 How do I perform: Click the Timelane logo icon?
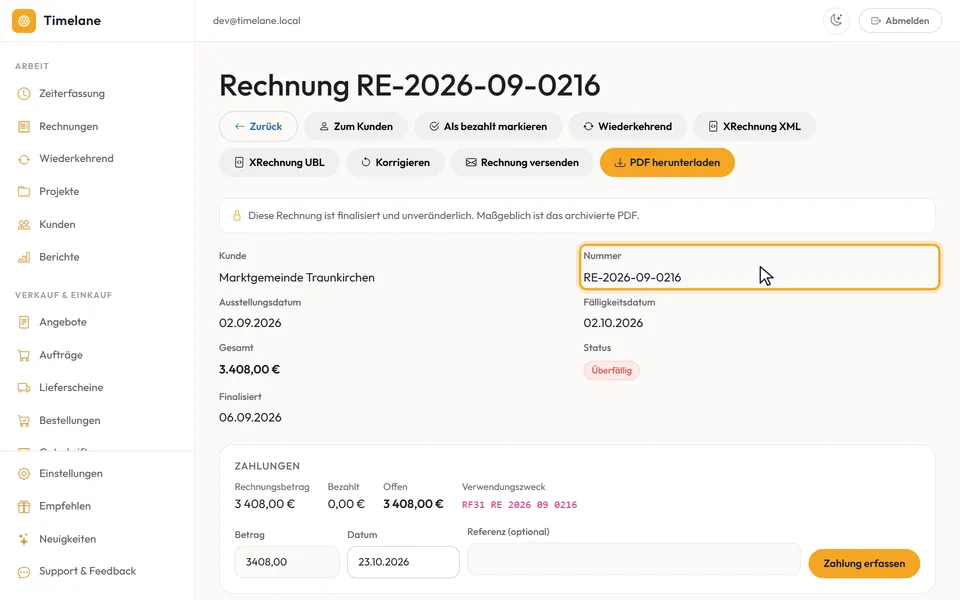tap(24, 21)
